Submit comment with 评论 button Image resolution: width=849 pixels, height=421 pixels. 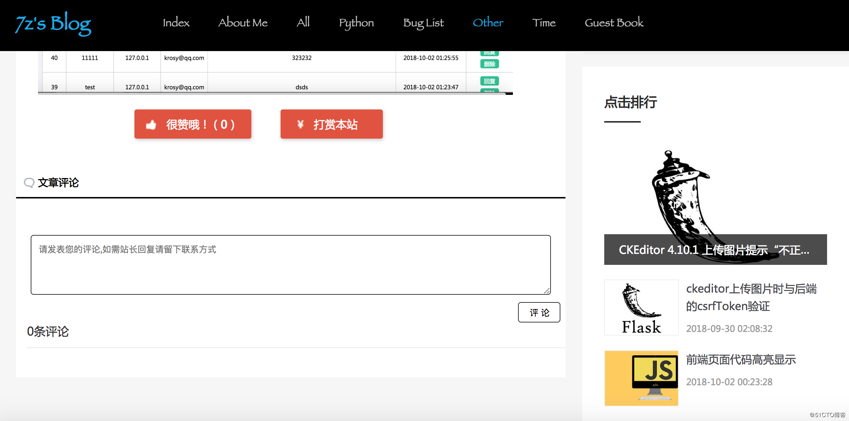pos(539,313)
